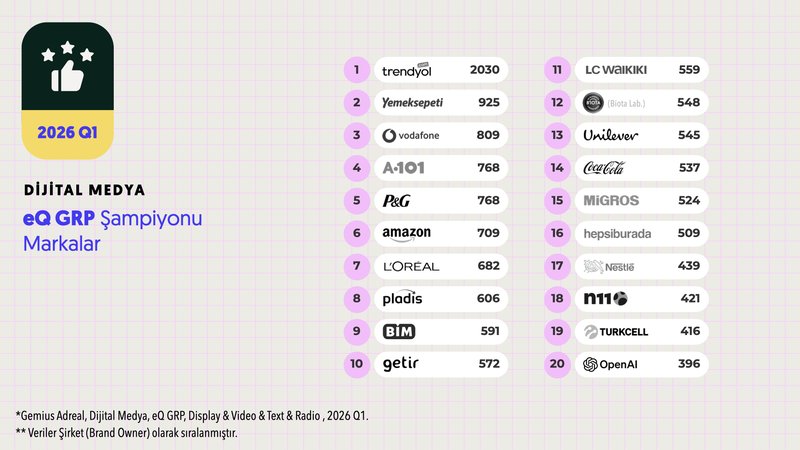Click the LC Waikiki score 559
The height and width of the screenshot is (450, 800).
[x=689, y=70]
